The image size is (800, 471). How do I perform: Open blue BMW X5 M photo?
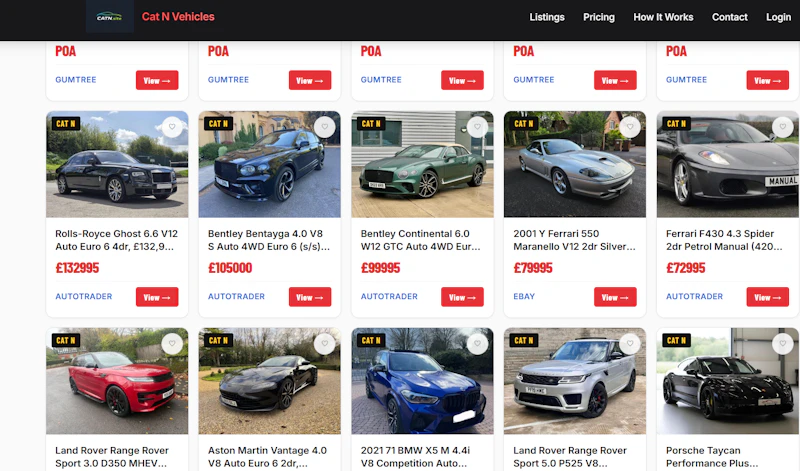(422, 381)
